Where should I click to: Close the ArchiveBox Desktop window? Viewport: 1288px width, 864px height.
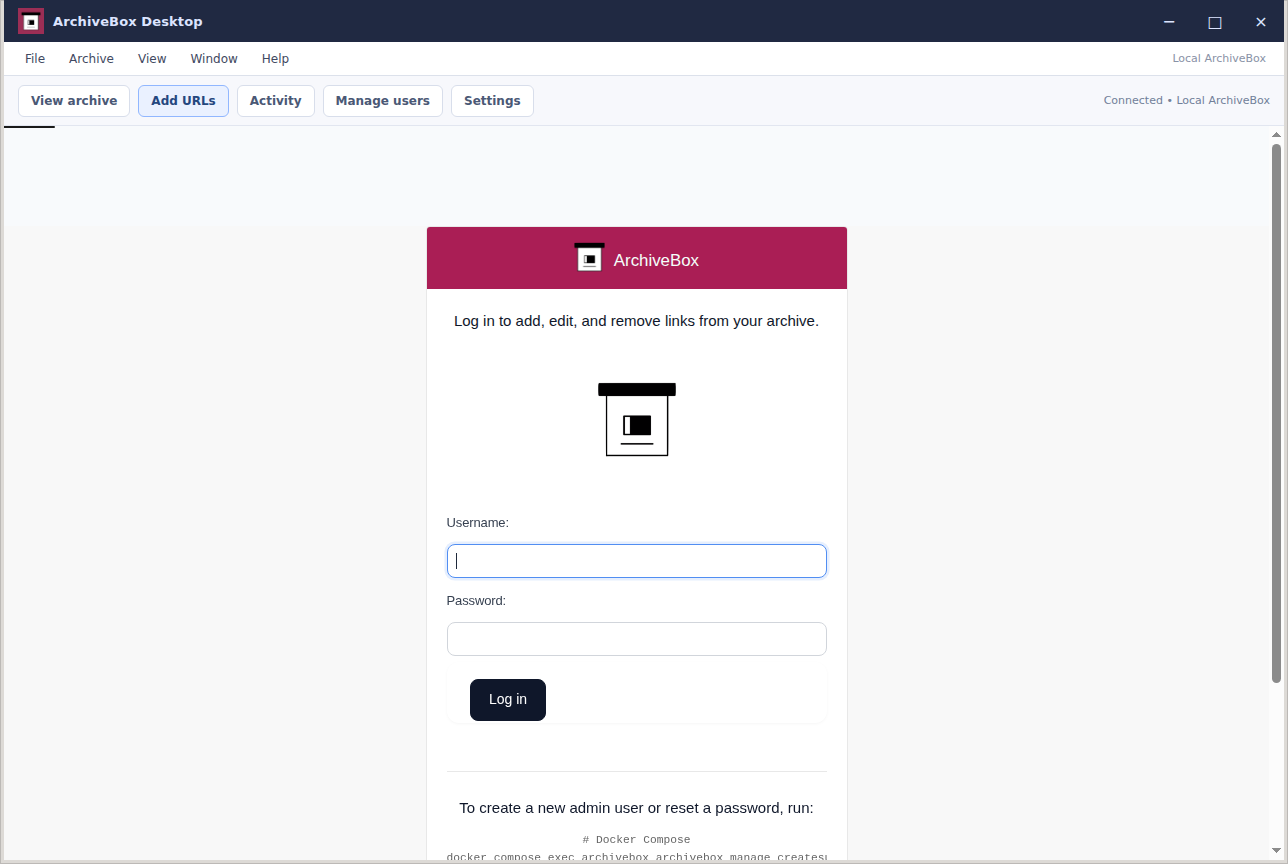point(1261,22)
